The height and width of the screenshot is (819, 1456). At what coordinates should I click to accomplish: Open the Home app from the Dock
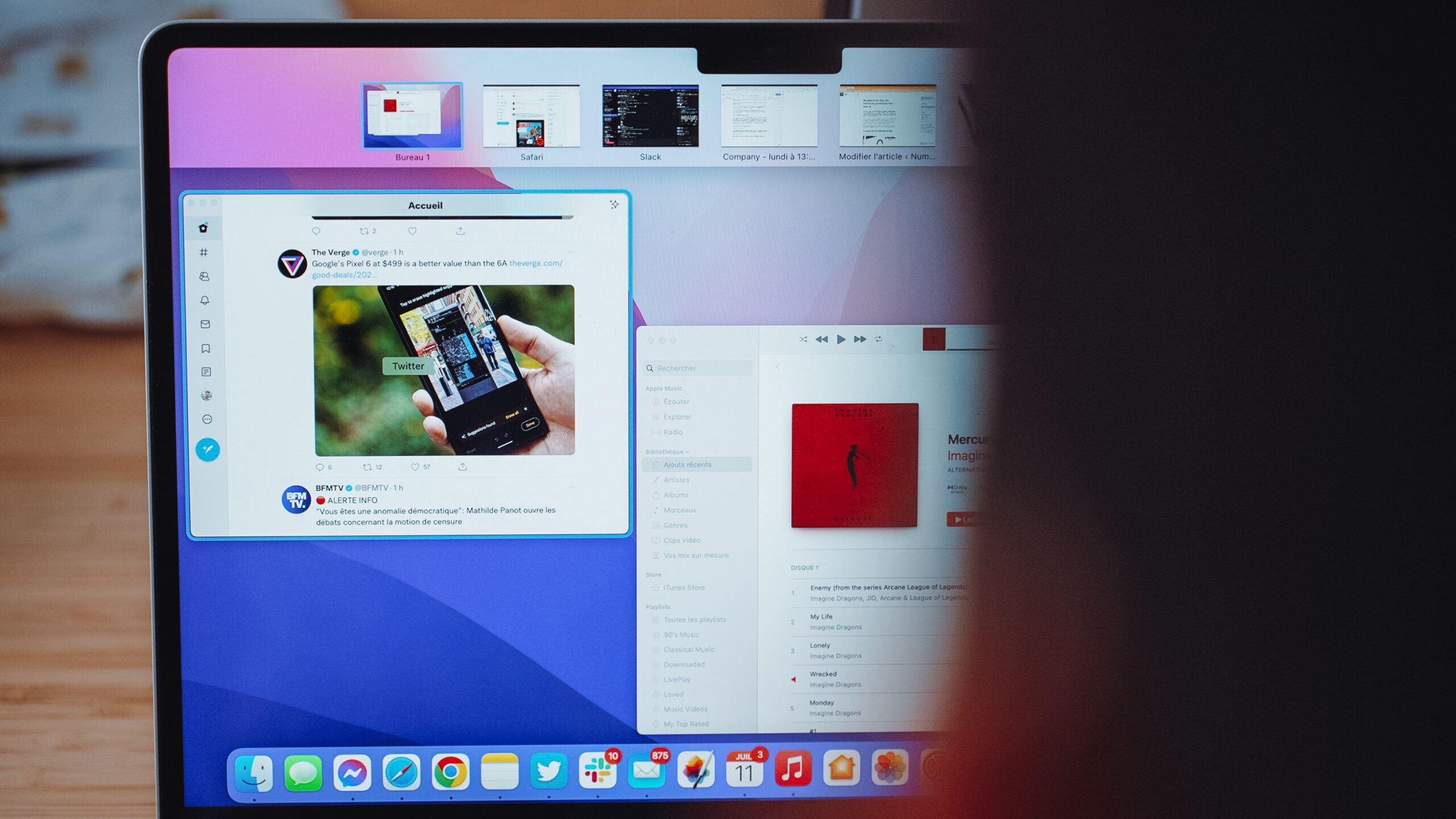(x=842, y=768)
